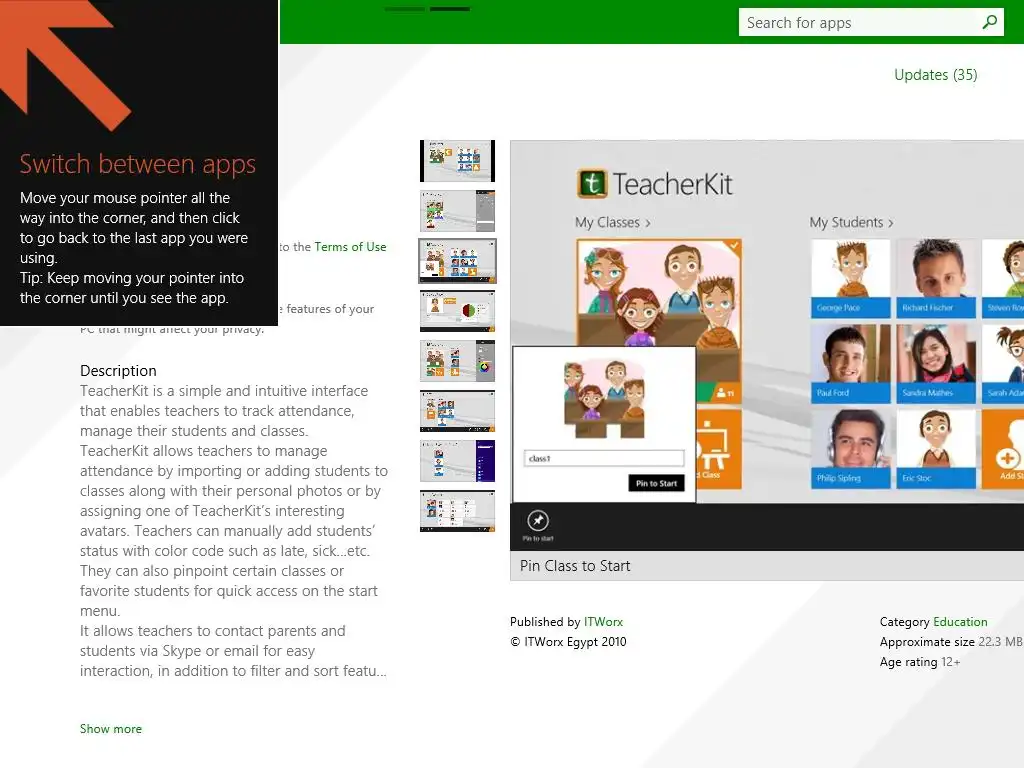Click the Switch between apps heading
The image size is (1024, 768).
pos(137,164)
